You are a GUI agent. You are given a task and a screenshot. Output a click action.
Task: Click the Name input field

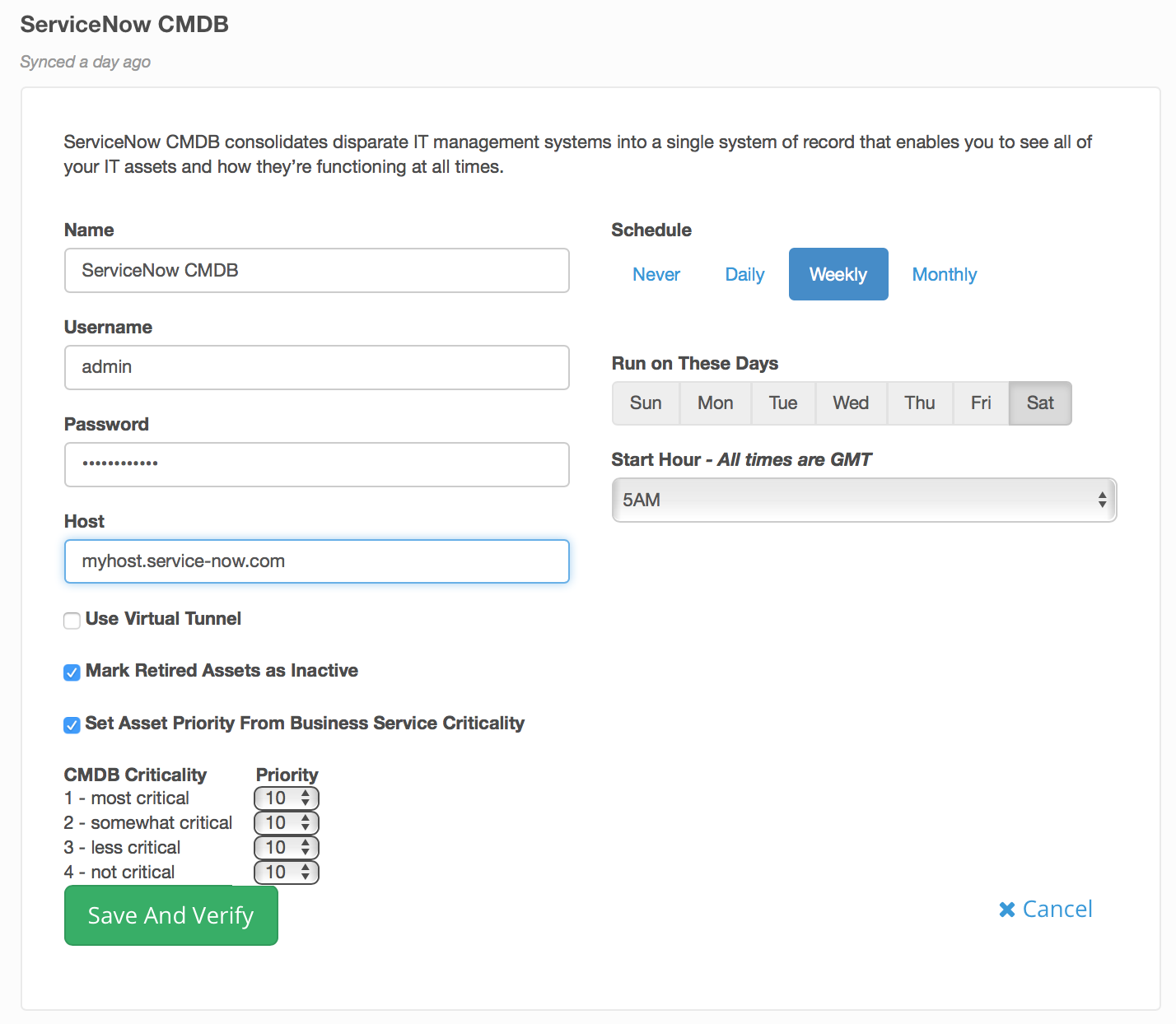coord(317,270)
